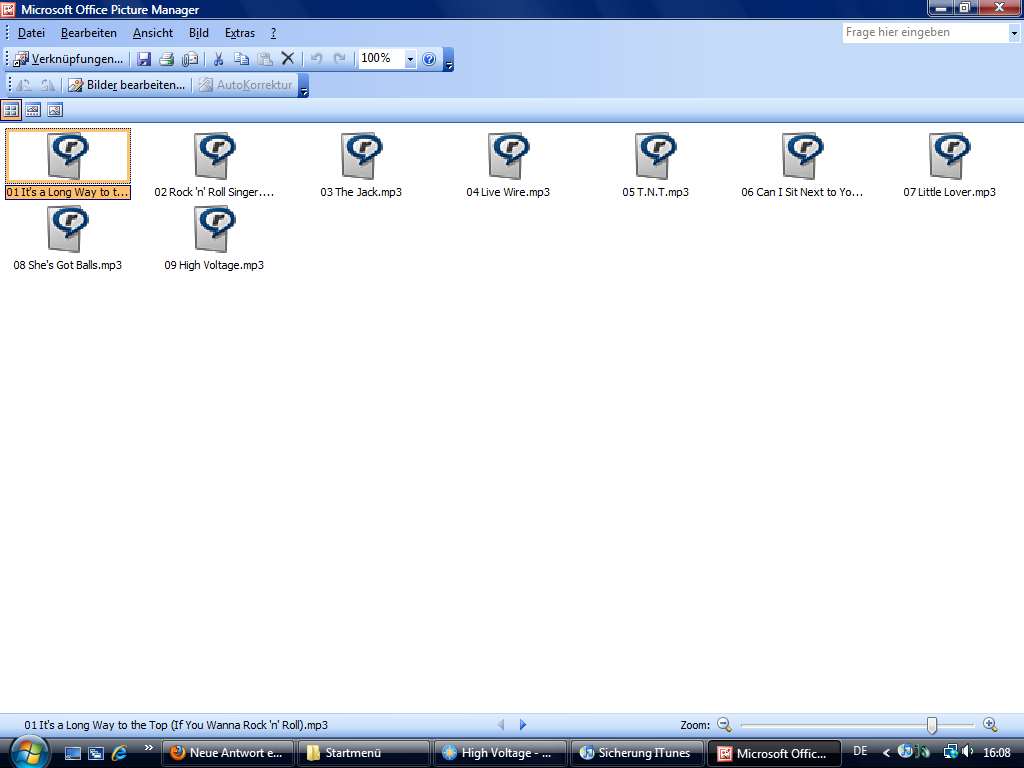Click the rotate left icon
Screen dimensions: 1024x768
[24, 85]
